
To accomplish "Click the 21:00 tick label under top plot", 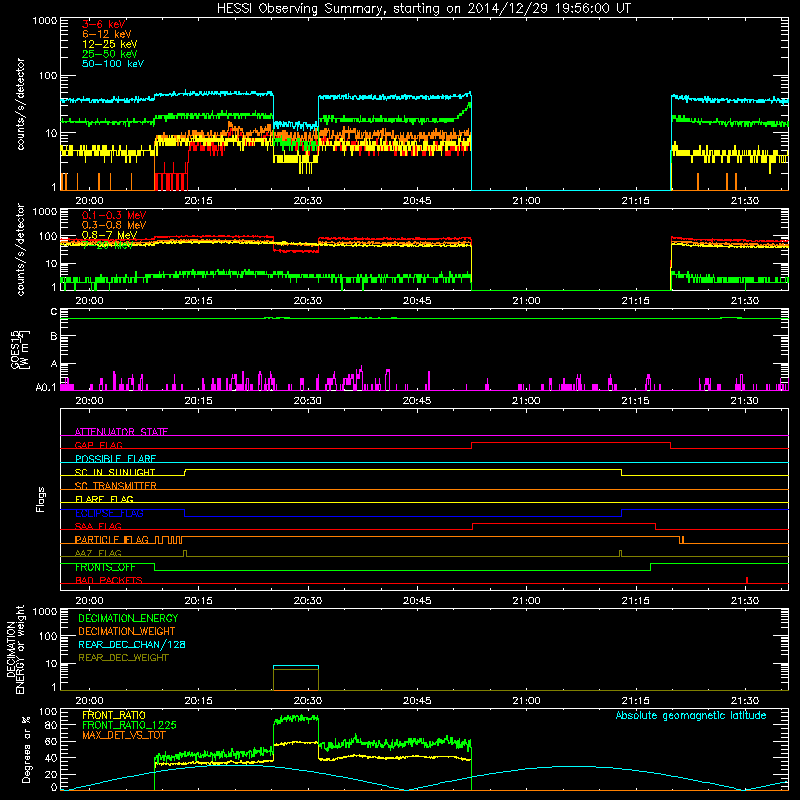I will click(526, 201).
